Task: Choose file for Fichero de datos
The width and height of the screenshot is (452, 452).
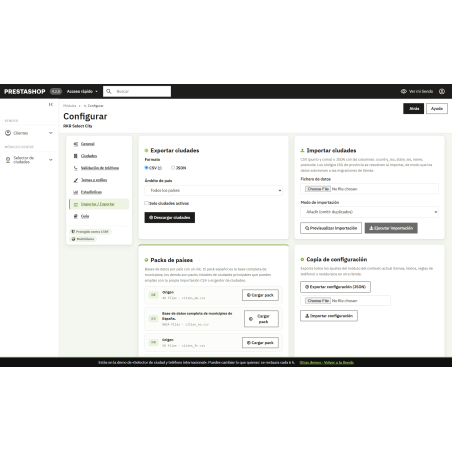Action: (318, 189)
